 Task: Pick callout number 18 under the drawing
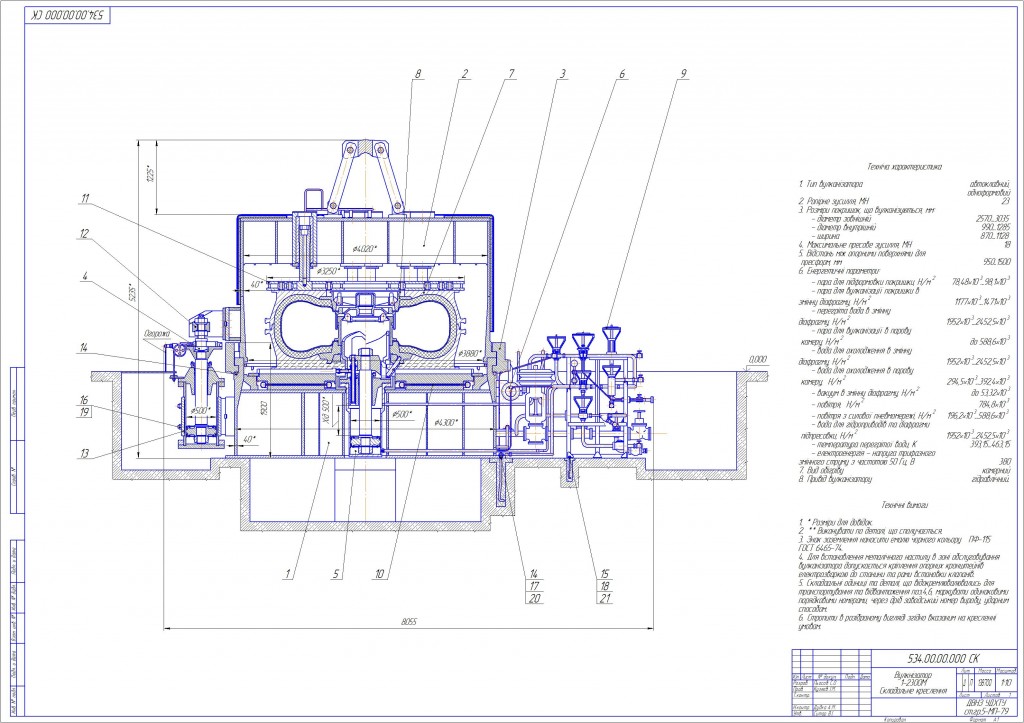click(x=605, y=586)
